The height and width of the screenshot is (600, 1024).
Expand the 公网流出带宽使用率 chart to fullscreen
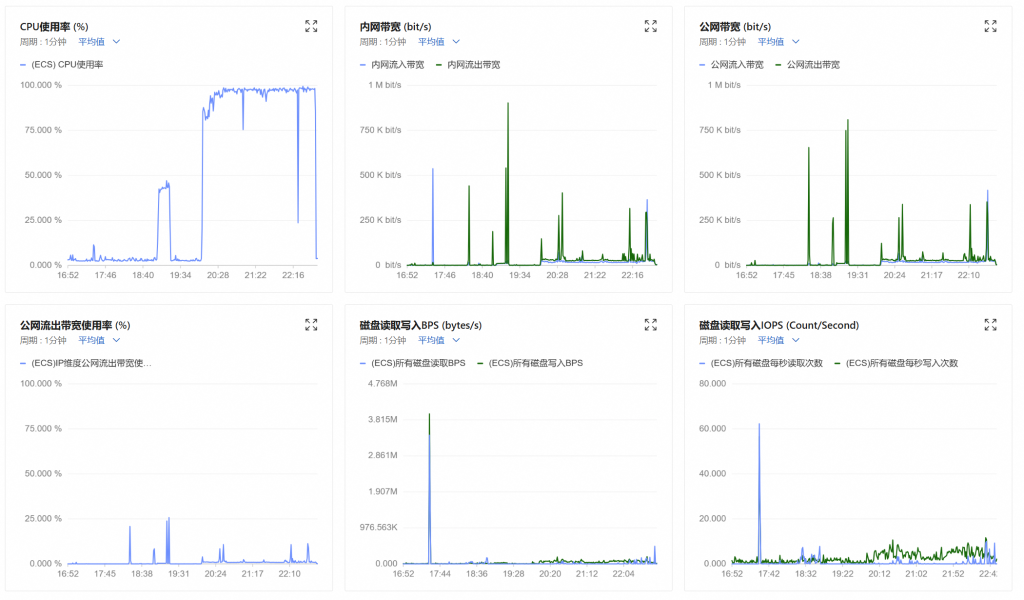point(311,325)
